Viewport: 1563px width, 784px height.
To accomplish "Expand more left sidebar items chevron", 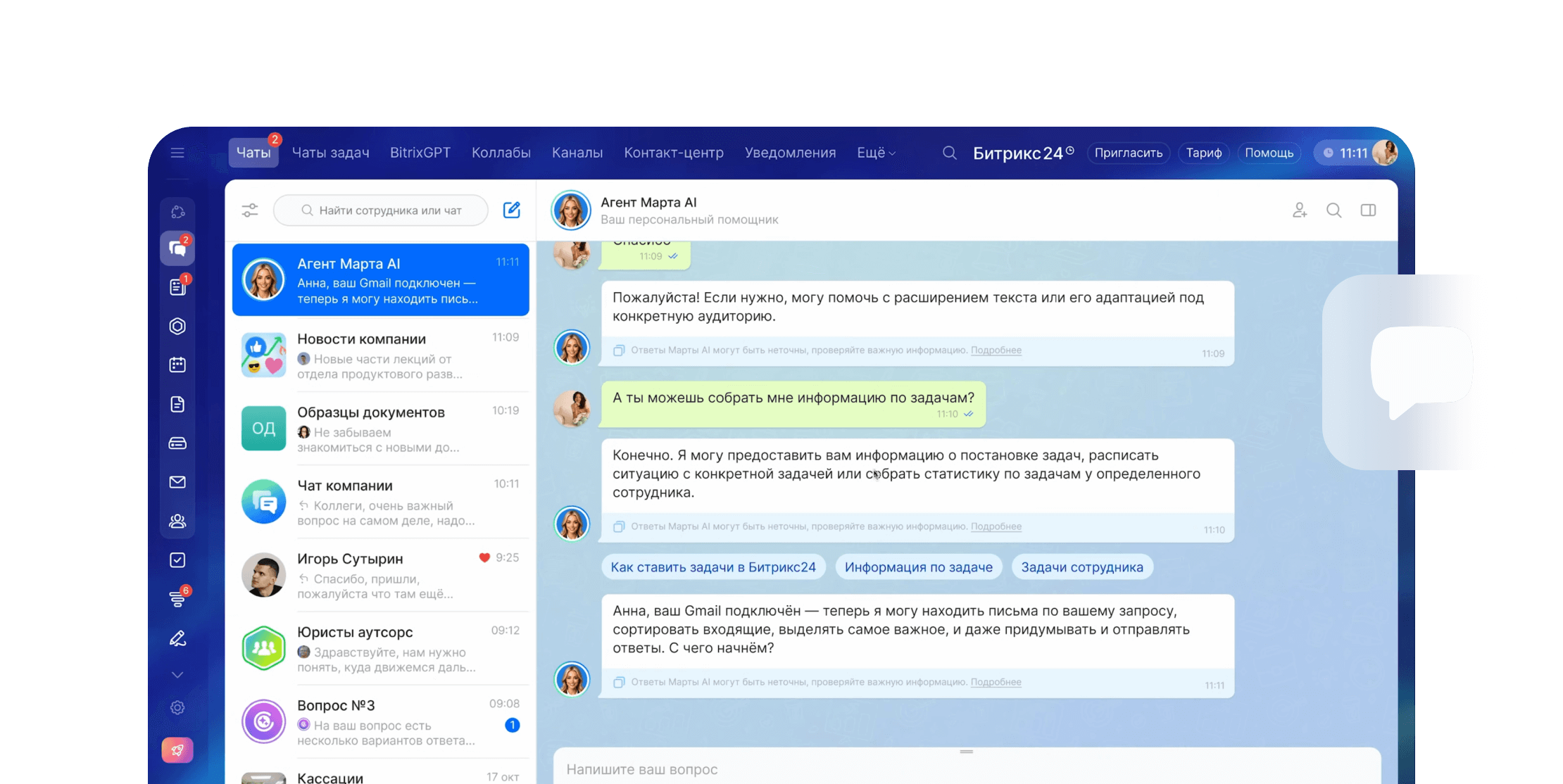I will [177, 675].
